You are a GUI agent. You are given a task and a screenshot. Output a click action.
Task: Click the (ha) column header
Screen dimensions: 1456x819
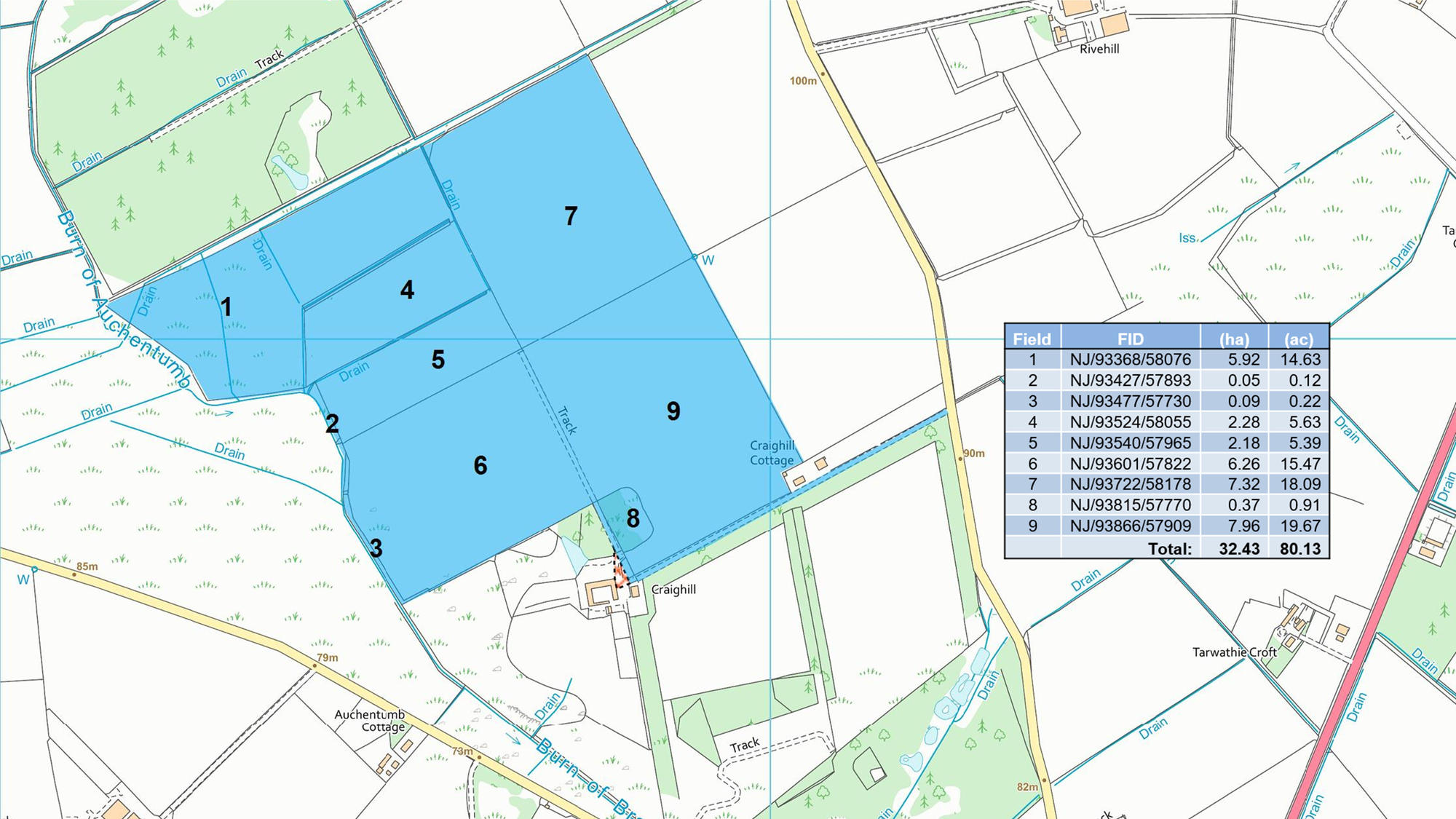click(1234, 339)
